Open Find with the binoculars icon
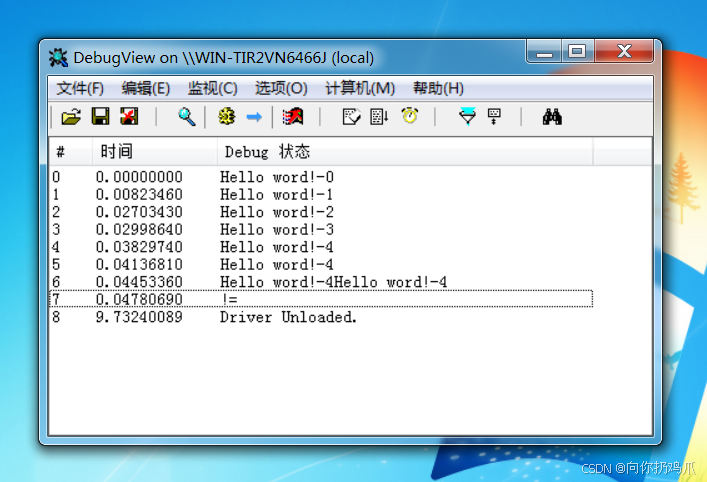 [552, 117]
